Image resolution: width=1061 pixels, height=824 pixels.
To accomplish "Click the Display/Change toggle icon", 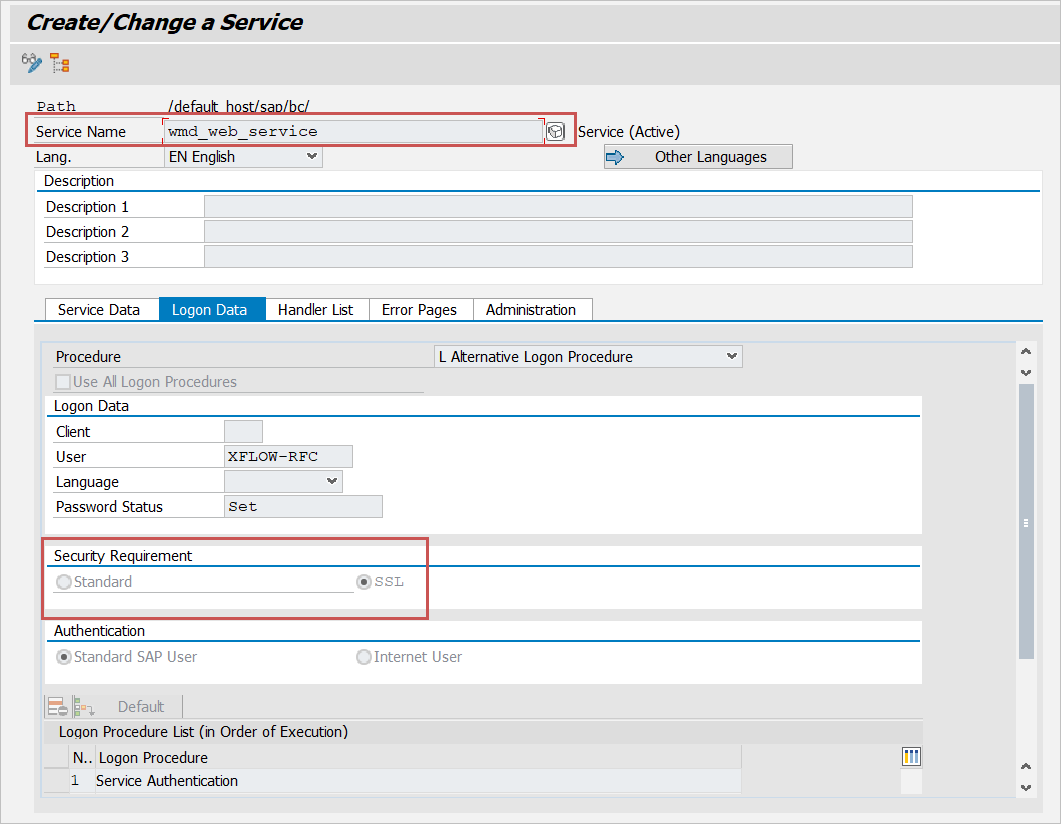I will point(32,64).
